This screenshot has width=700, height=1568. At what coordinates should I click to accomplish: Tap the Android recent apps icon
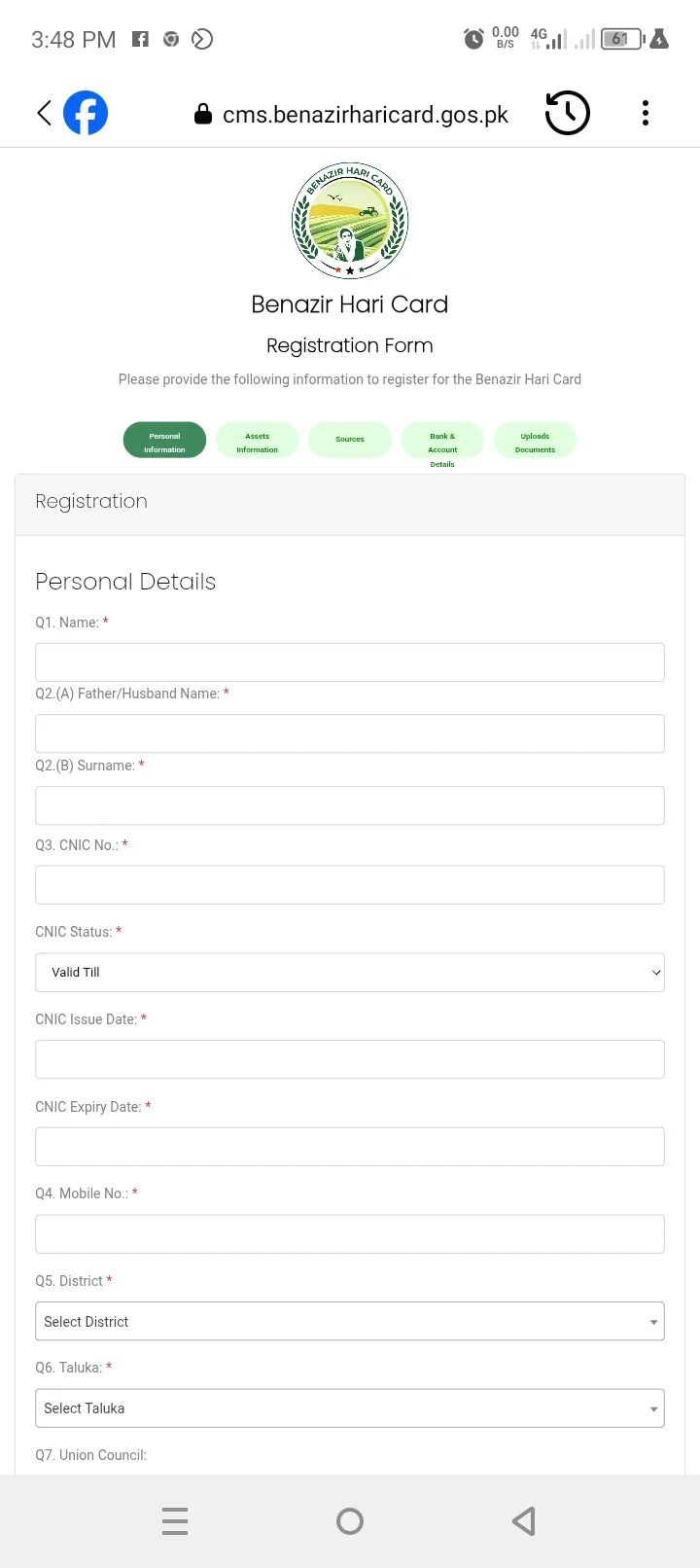[x=175, y=1521]
